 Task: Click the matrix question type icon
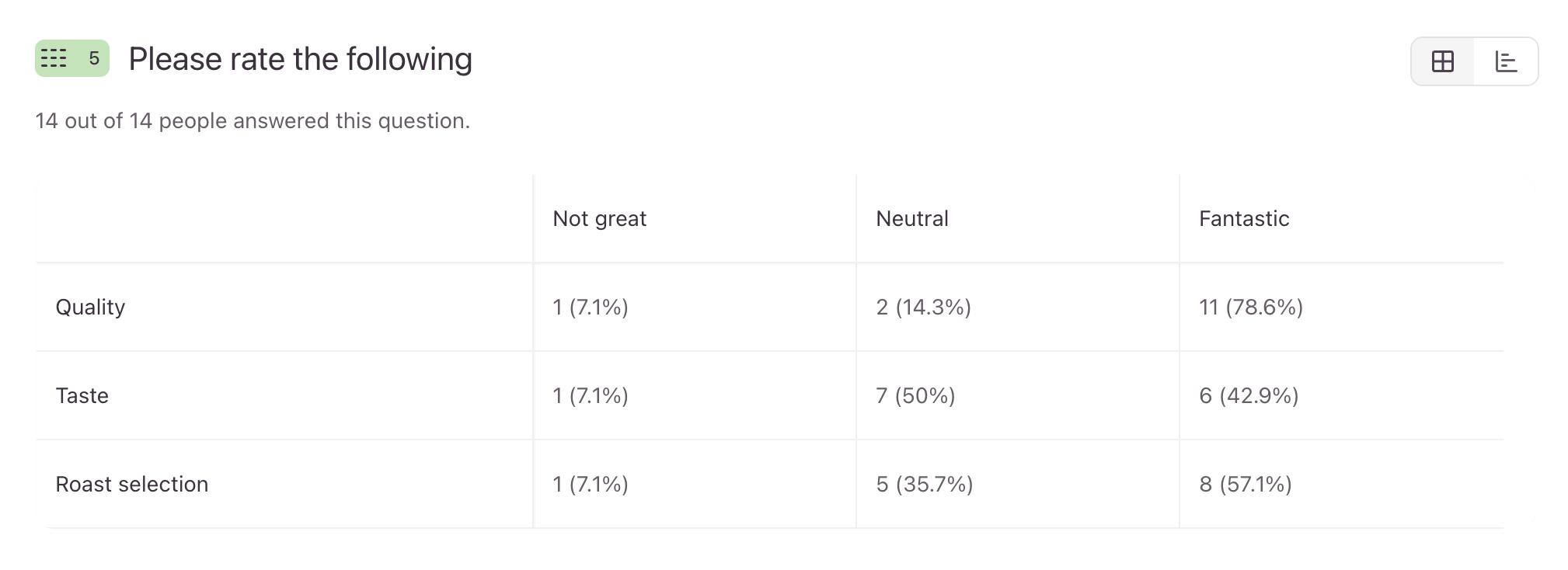click(x=54, y=58)
